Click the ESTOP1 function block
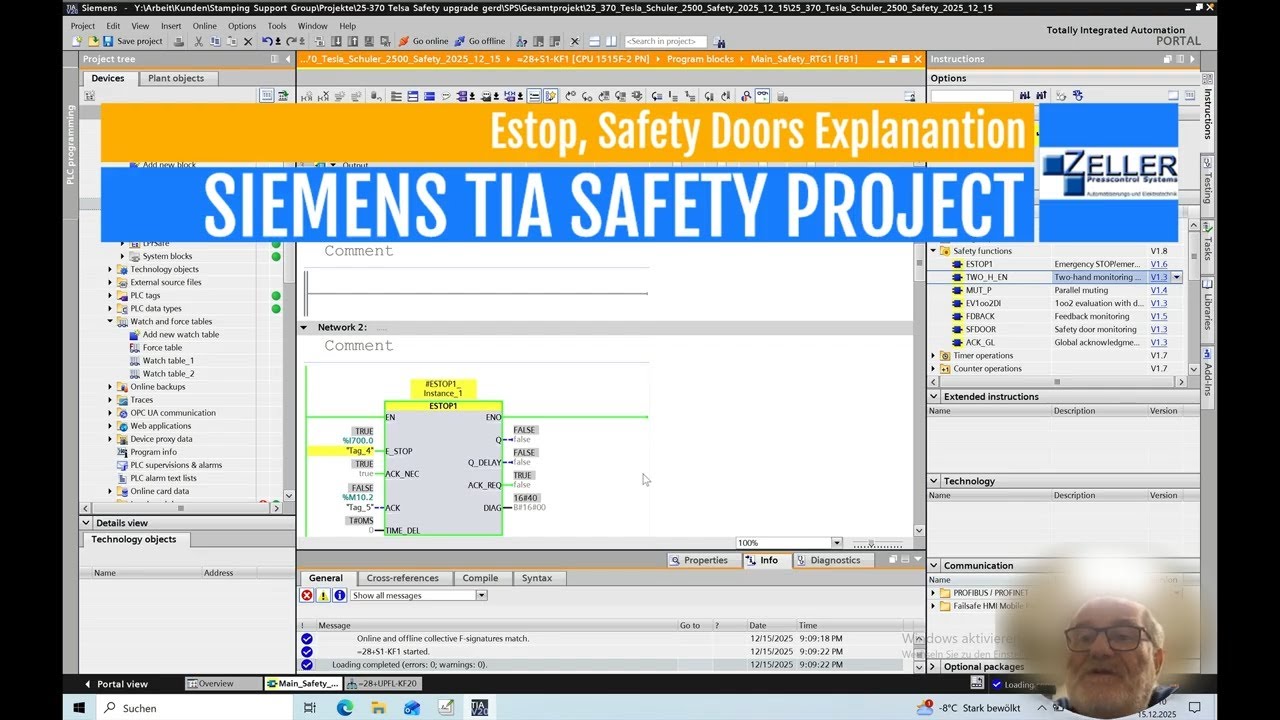 tap(443, 470)
